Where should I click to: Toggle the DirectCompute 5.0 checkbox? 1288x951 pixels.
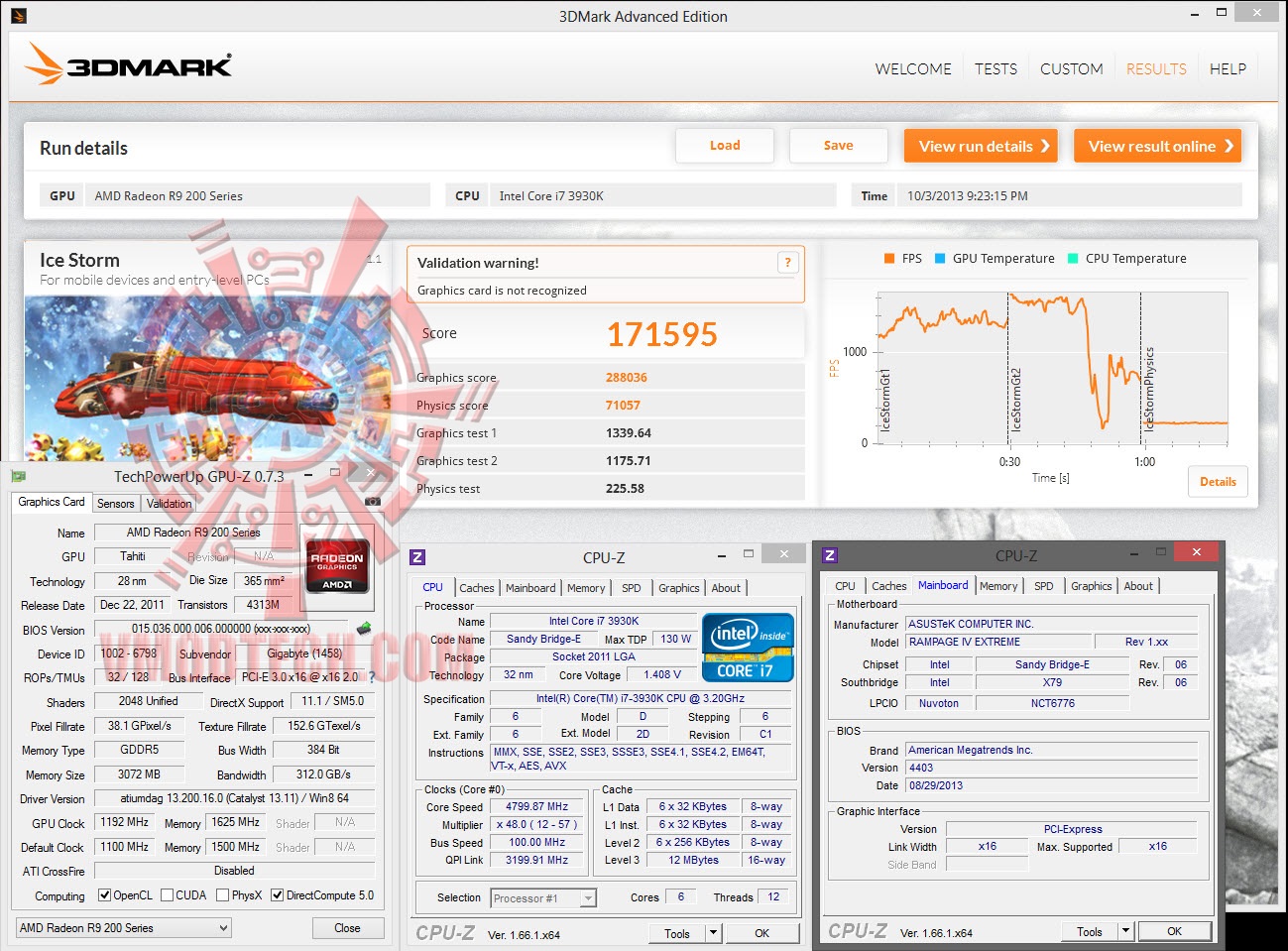[x=277, y=895]
